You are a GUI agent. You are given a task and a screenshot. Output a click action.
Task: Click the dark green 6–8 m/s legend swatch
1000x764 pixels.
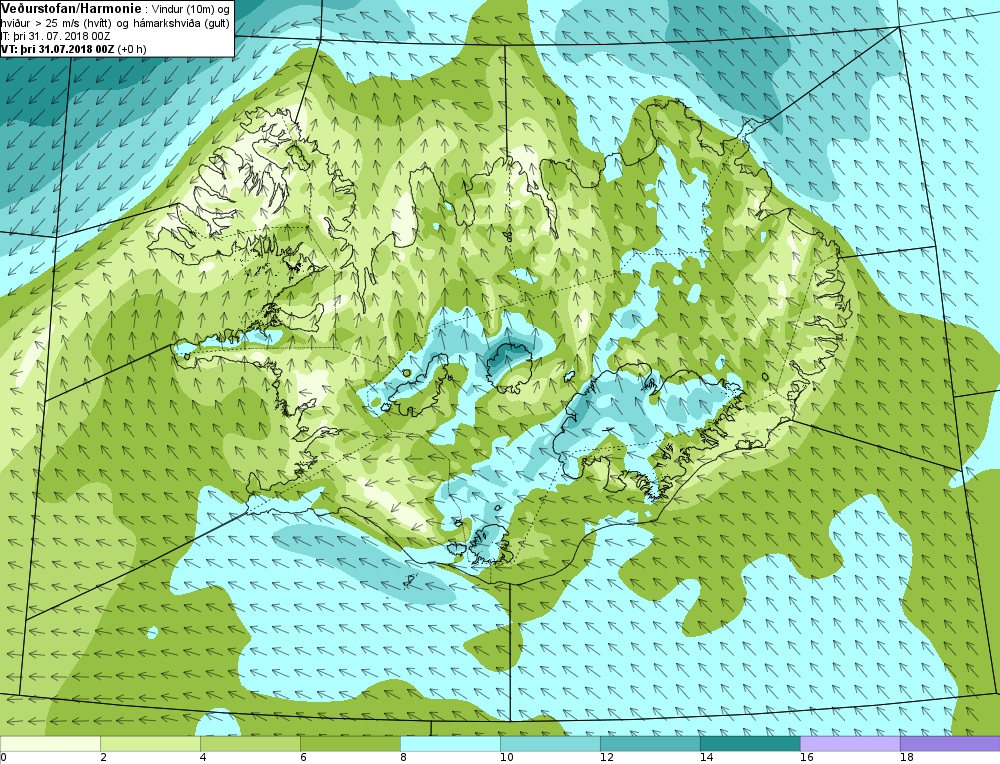(350, 744)
